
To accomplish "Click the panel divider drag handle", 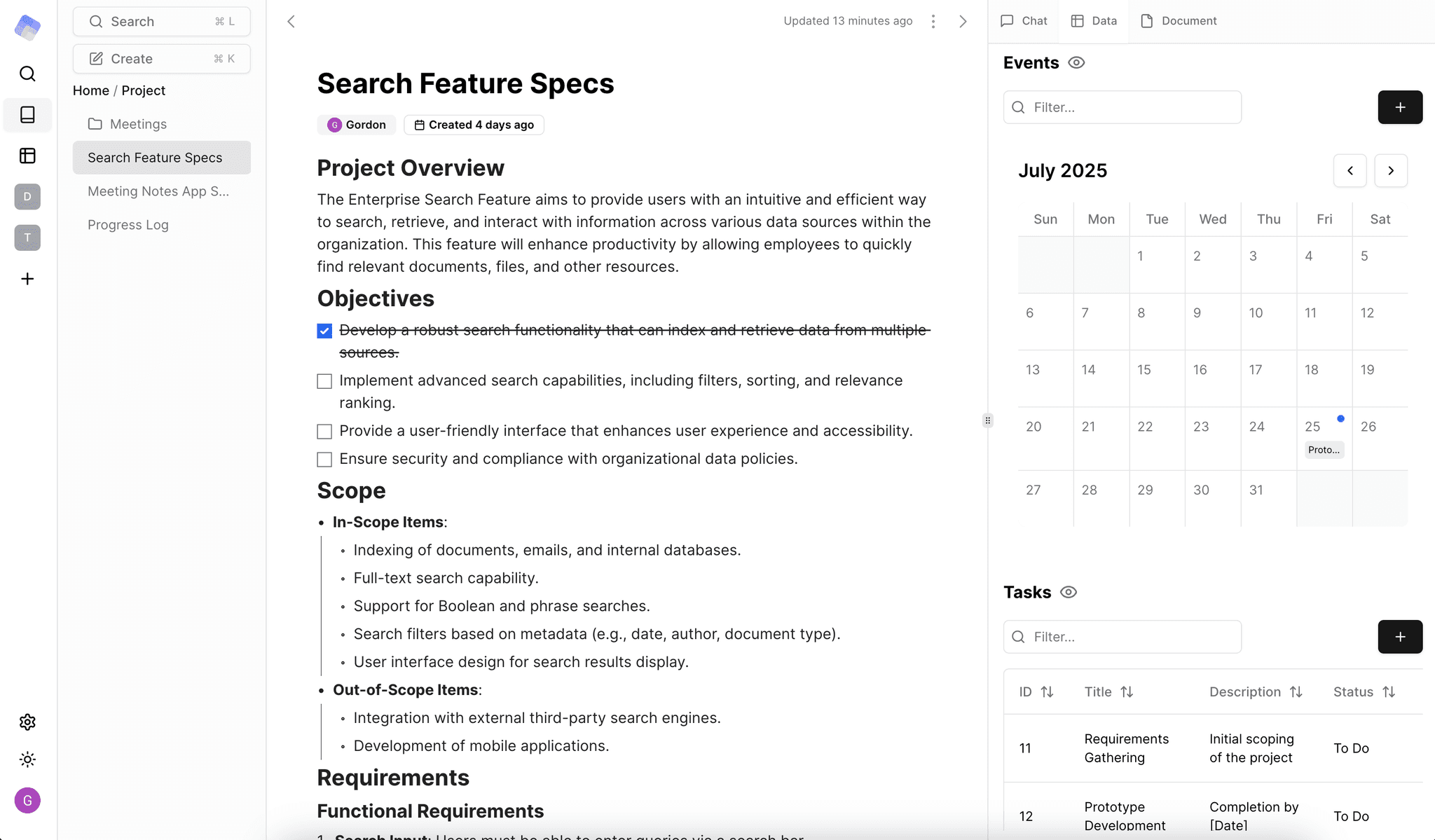I will [x=987, y=420].
